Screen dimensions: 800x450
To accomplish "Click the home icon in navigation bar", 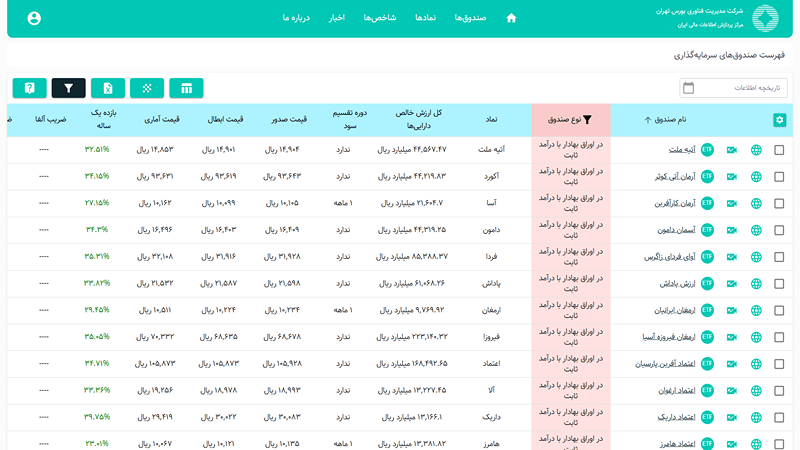I will [511, 18].
